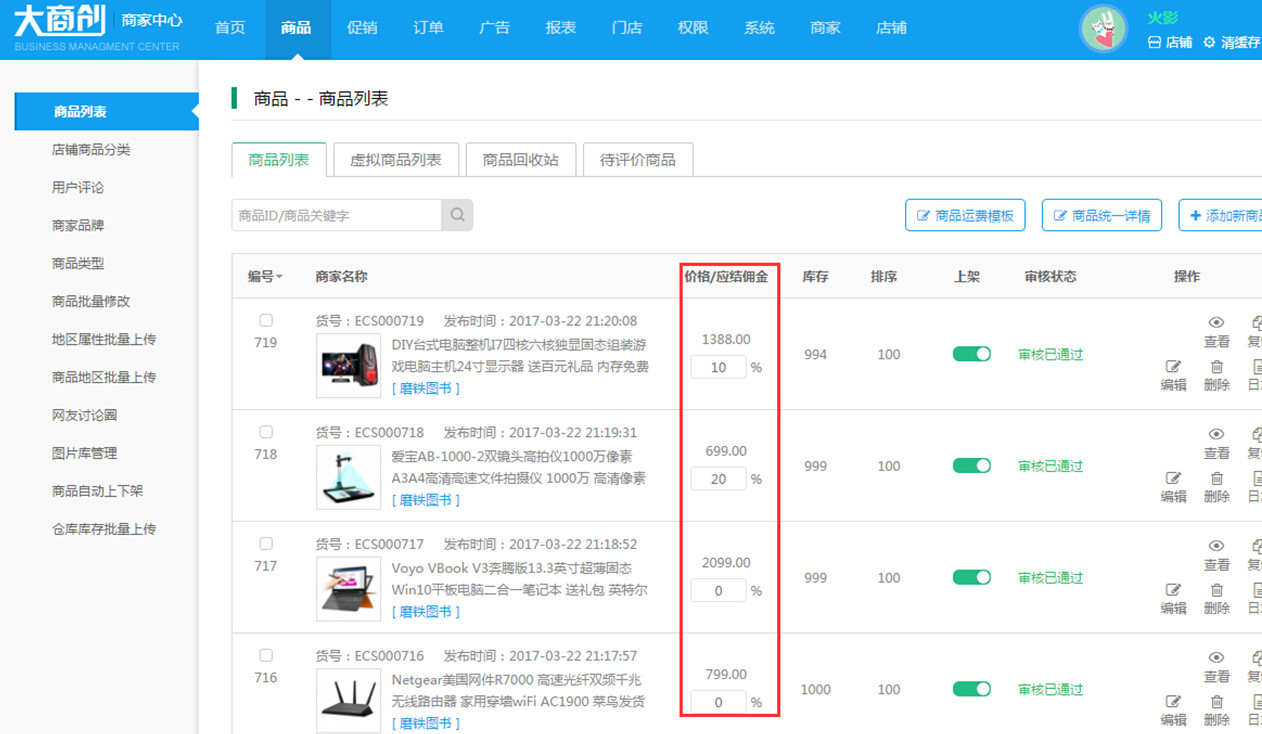Open 首页 in top navigation
This screenshot has width=1262, height=734.
pyautogui.click(x=230, y=28)
